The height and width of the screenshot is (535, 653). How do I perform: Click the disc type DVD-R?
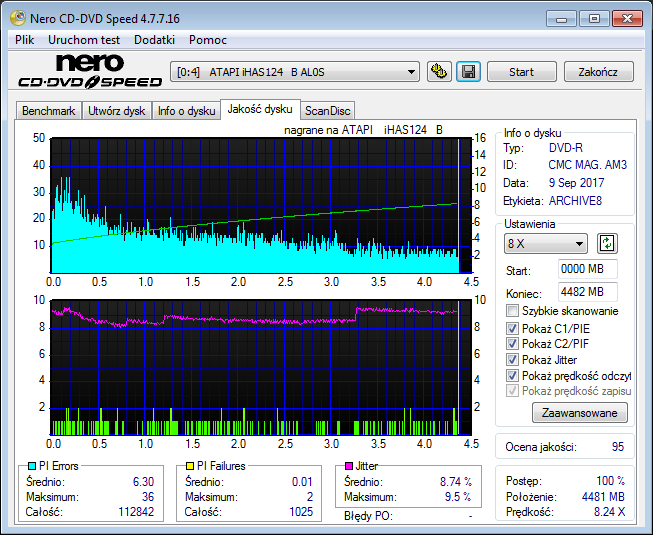coord(566,148)
